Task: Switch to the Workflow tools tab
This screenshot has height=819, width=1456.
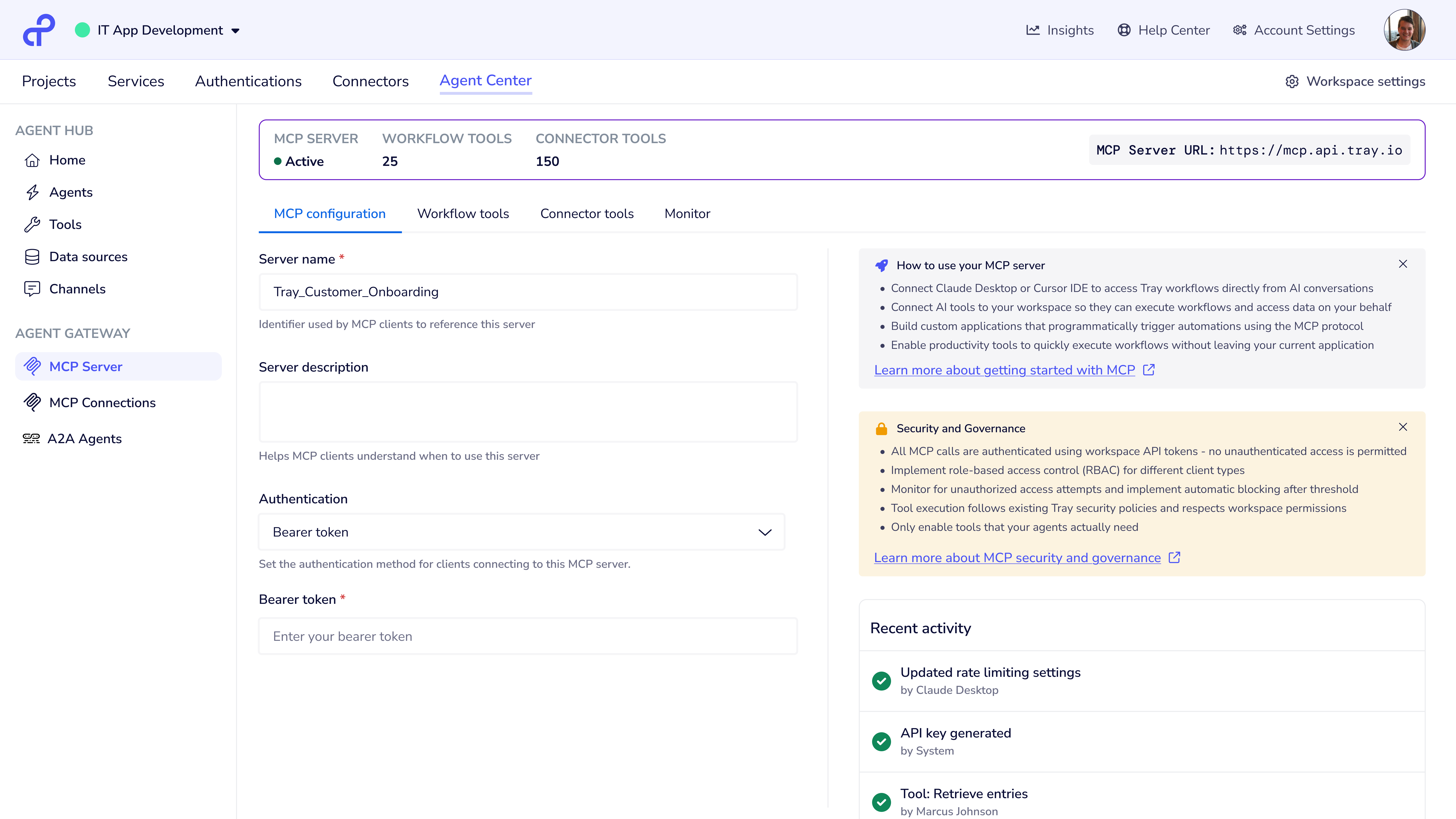Action: (x=463, y=214)
